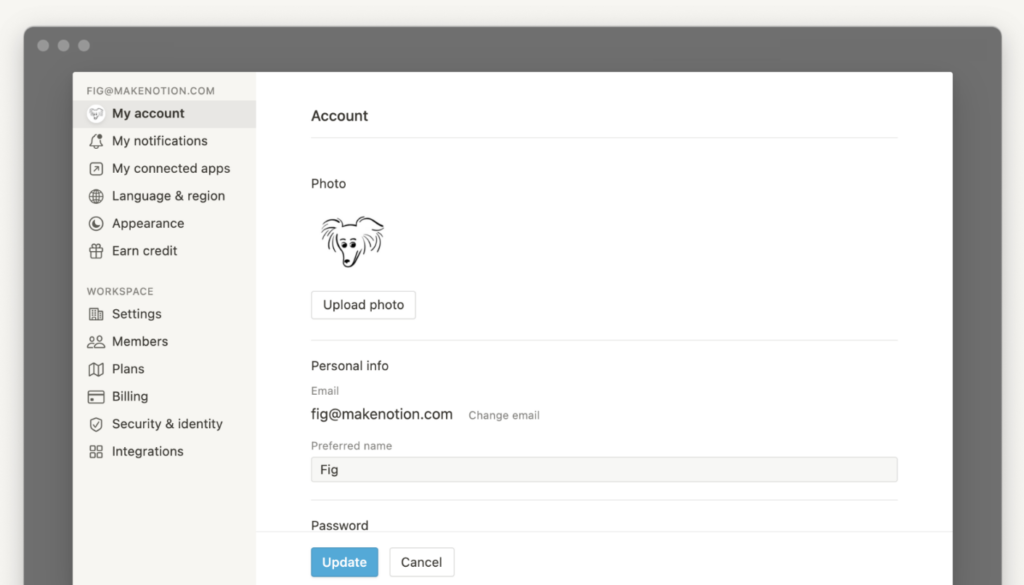The width and height of the screenshot is (1024, 585).
Task: Click the people icon beside Members
Action: (x=96, y=341)
